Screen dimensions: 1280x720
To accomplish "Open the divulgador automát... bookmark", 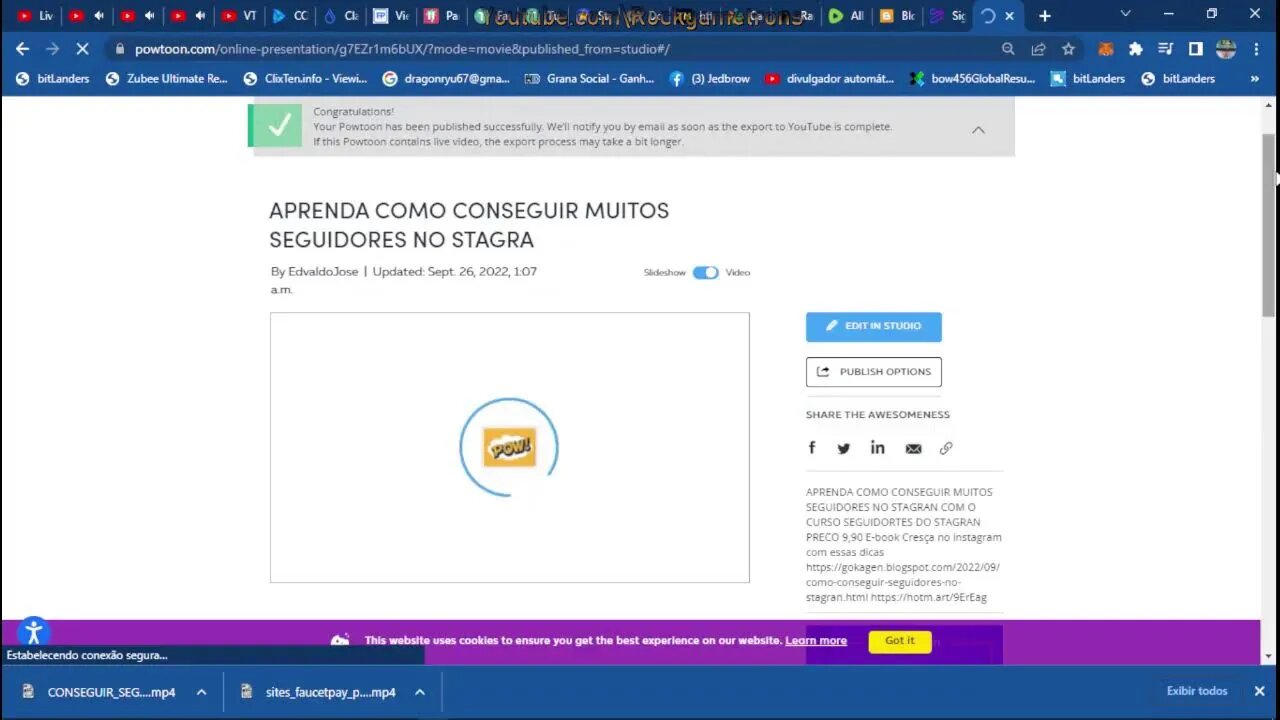I will pyautogui.click(x=830, y=78).
